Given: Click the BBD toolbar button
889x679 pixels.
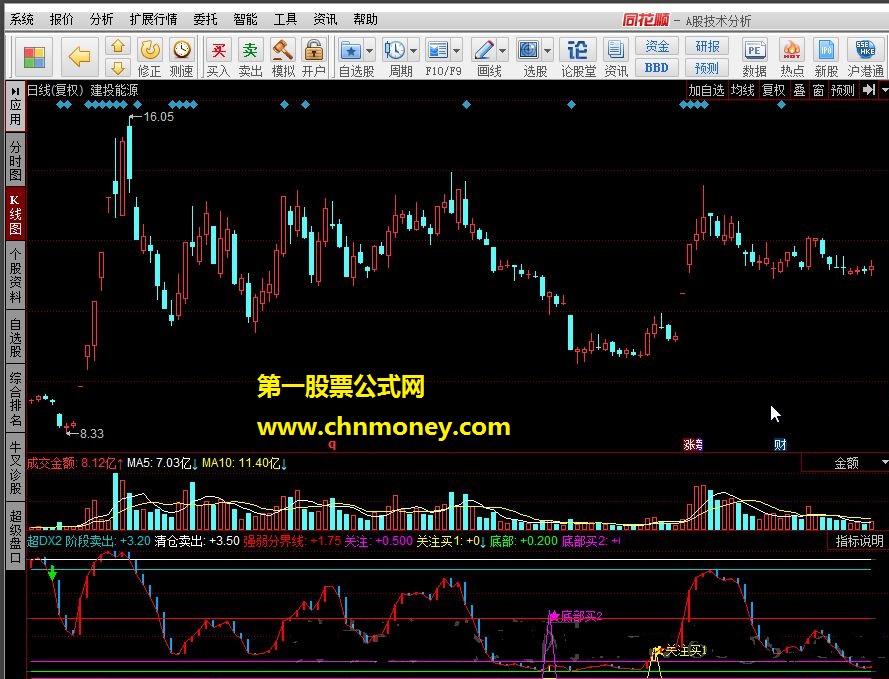Looking at the screenshot, I should [x=657, y=68].
